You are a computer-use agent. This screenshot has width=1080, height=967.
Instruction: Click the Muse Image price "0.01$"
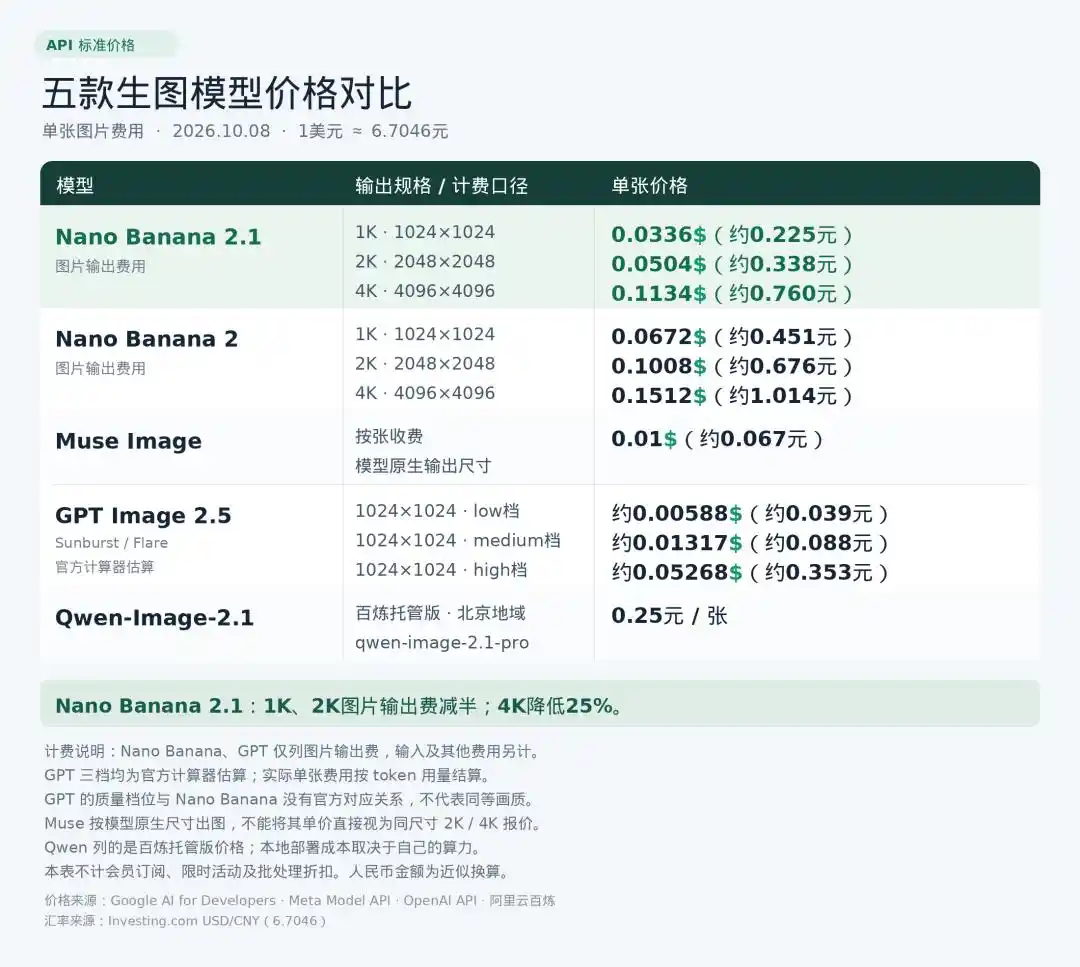(x=644, y=439)
